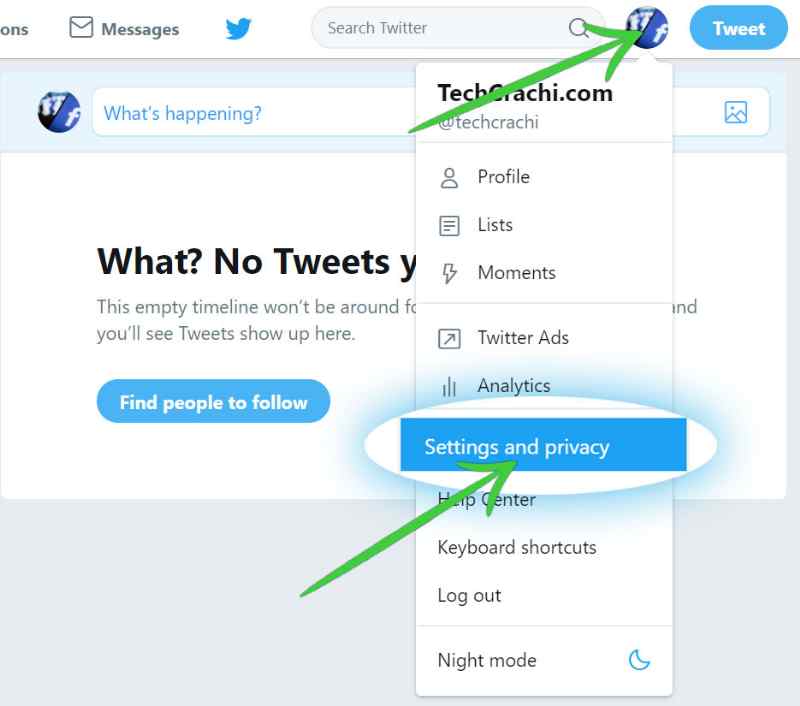Open the Messages envelope icon
The height and width of the screenshot is (706, 800).
81,28
